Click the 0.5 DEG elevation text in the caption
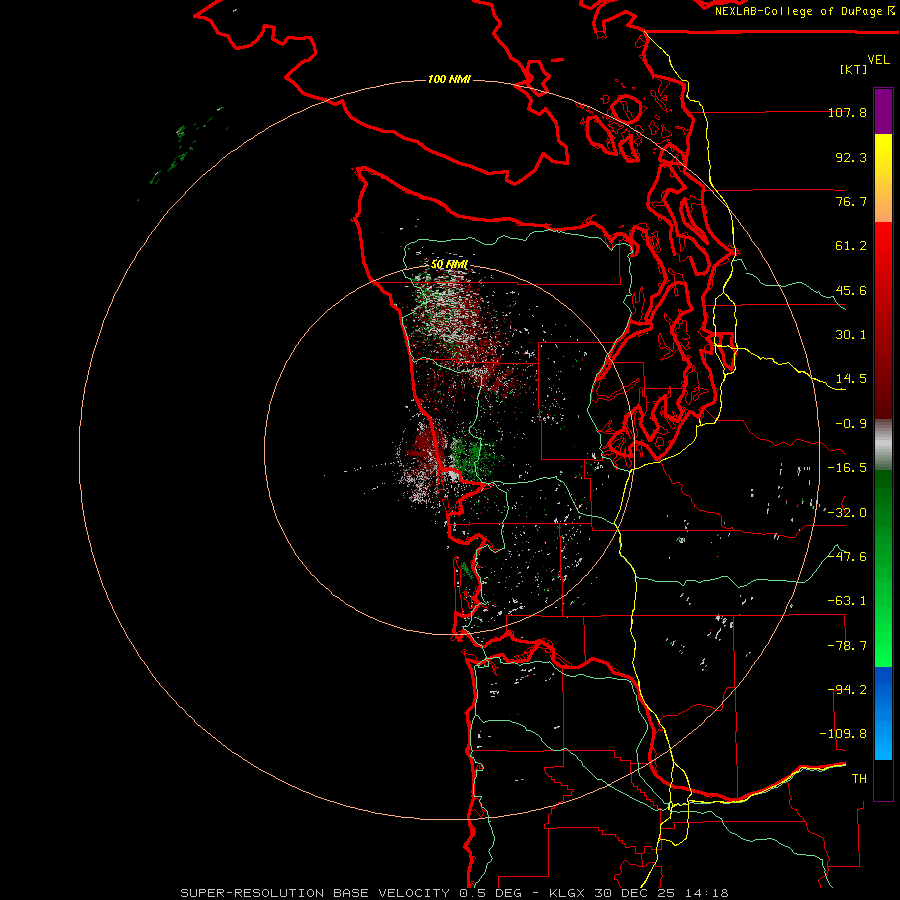This screenshot has width=900, height=900. pyautogui.click(x=490, y=893)
